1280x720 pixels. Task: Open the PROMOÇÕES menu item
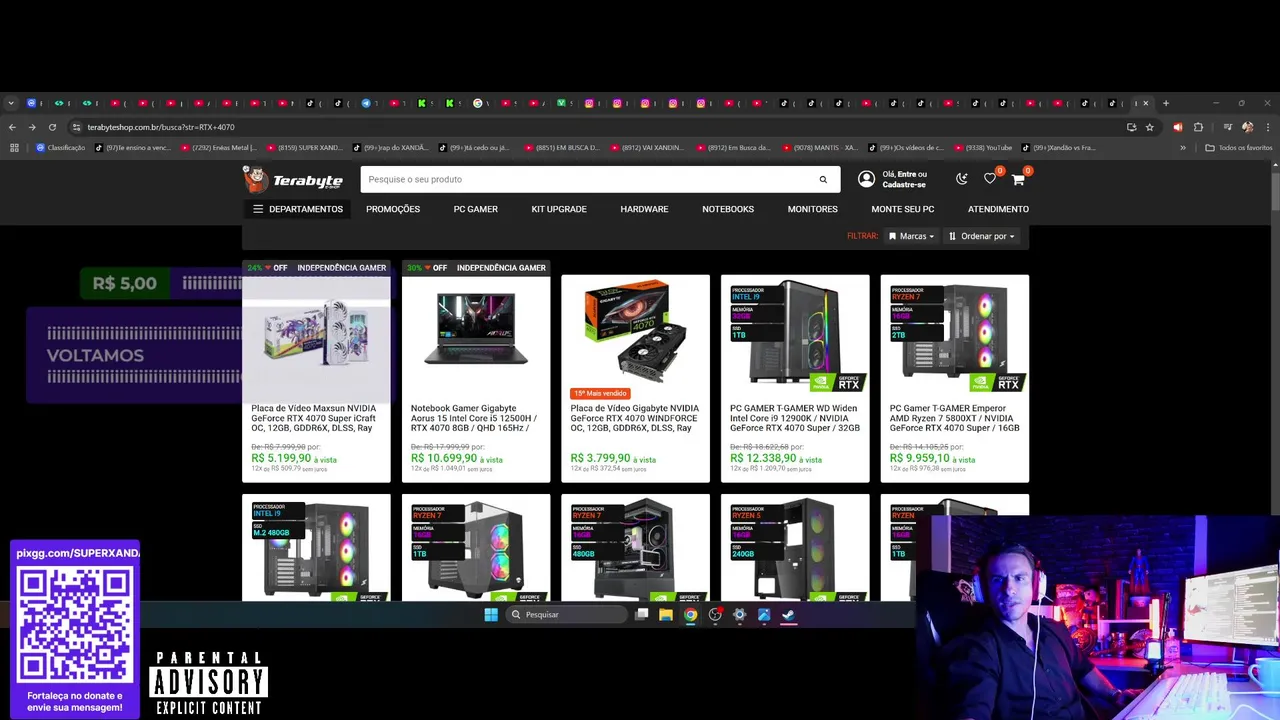point(393,209)
